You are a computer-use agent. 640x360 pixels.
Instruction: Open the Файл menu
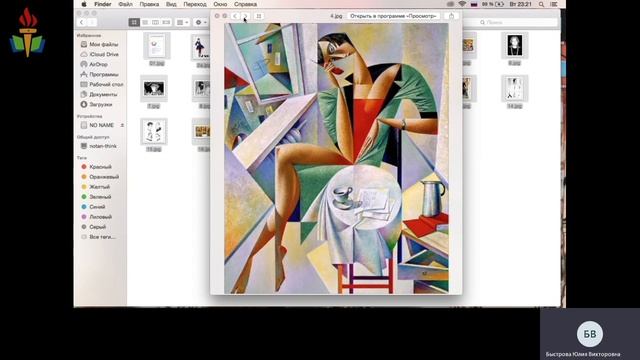[x=125, y=4]
